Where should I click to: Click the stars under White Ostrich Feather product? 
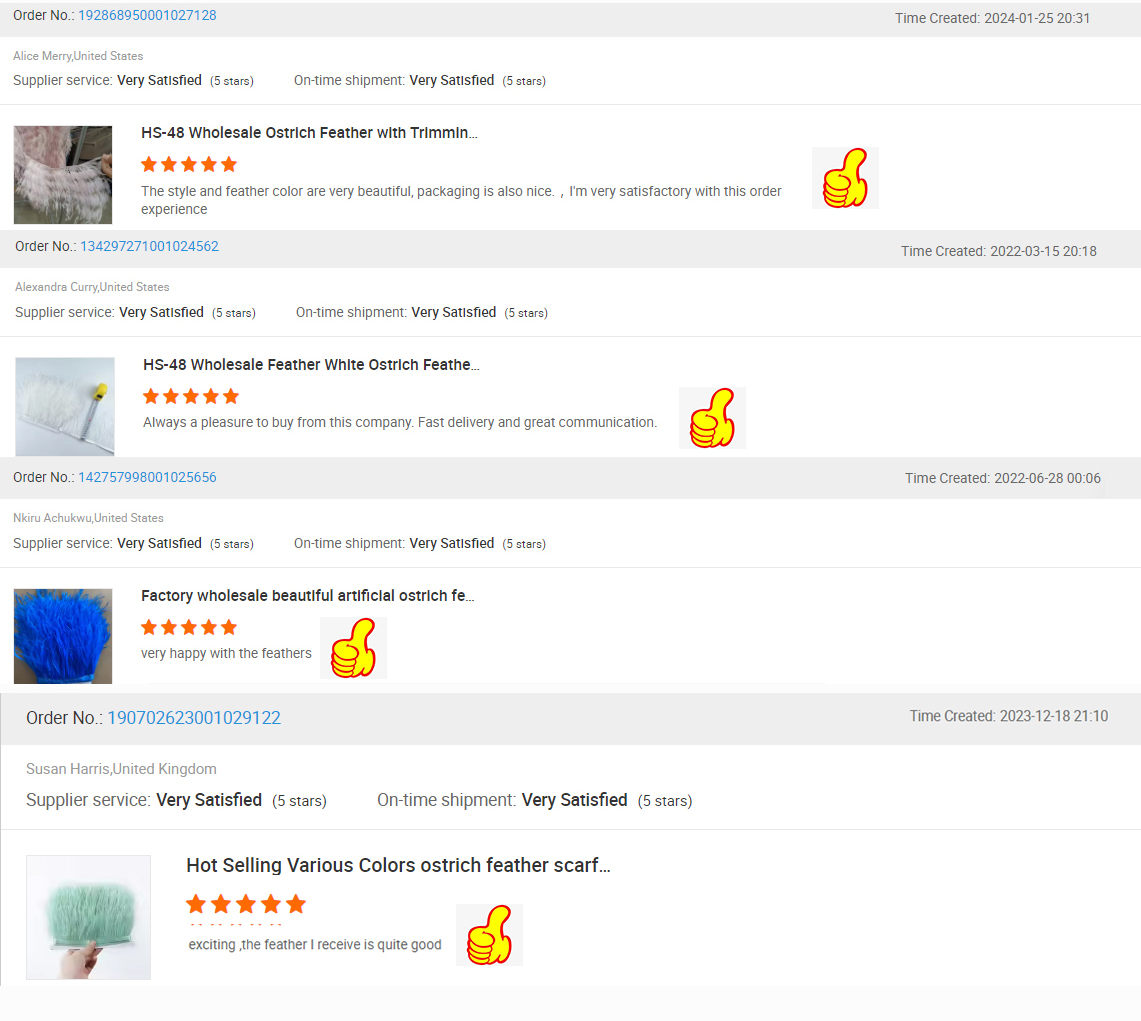[x=191, y=397]
